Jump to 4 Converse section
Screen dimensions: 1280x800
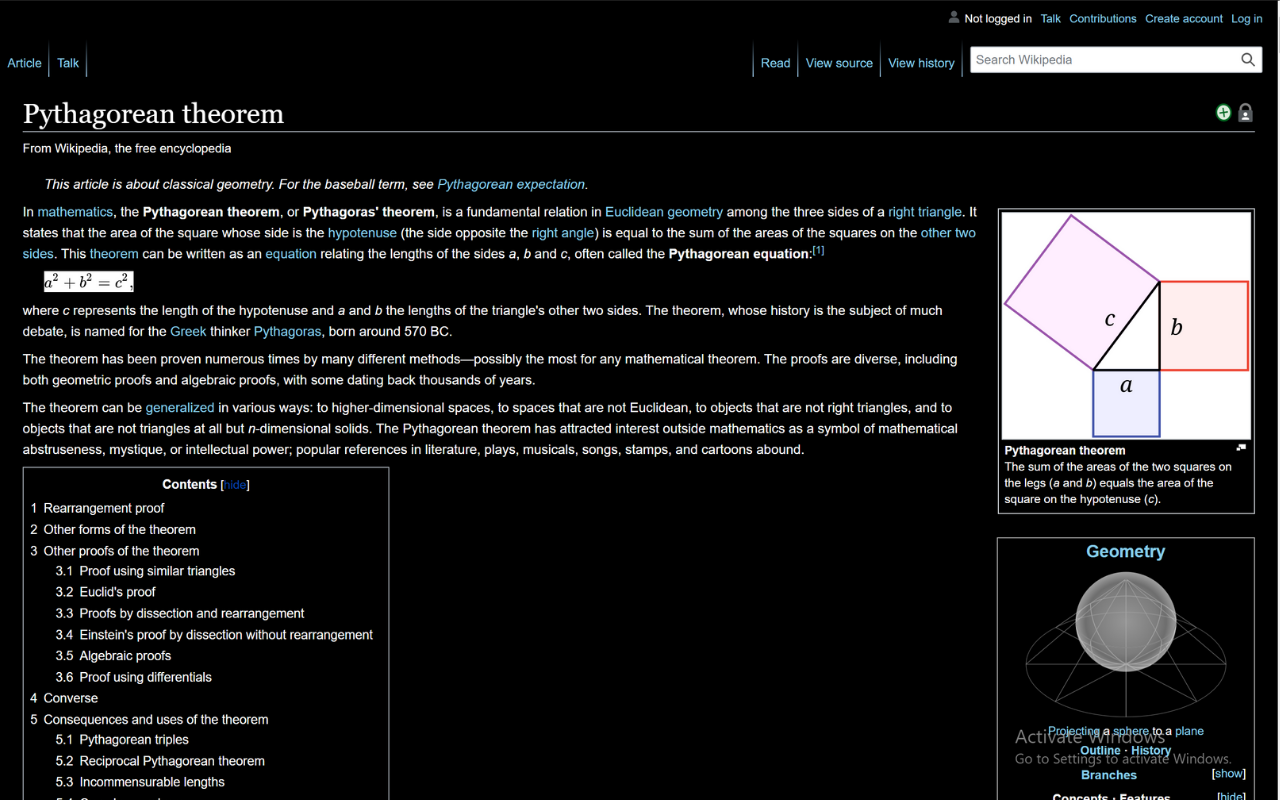pyautogui.click(x=64, y=698)
